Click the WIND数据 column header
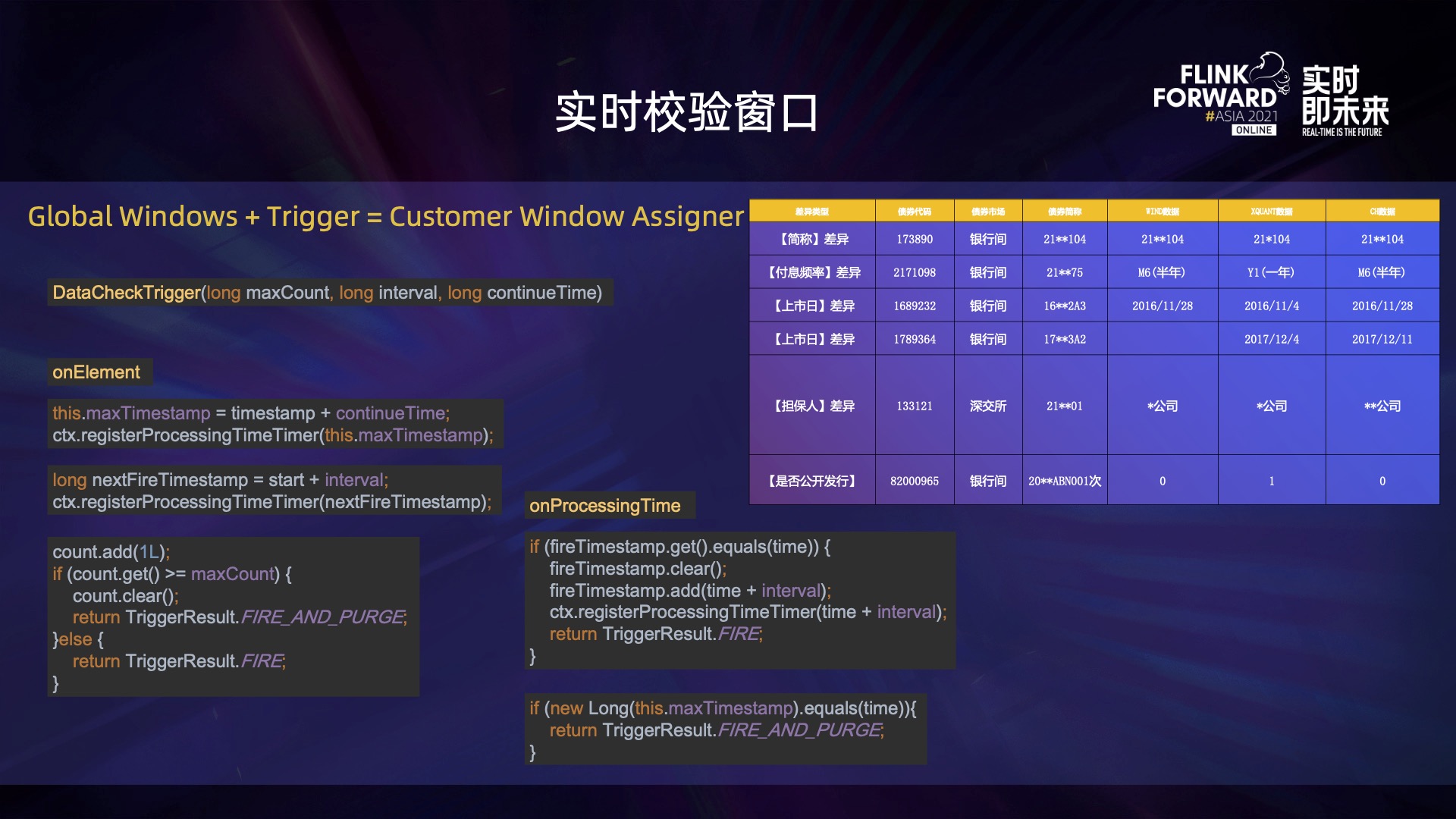 tap(1162, 212)
